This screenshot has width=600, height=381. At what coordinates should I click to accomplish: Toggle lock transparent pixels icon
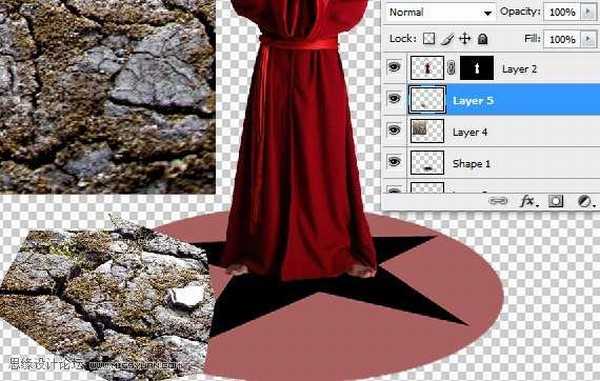(429, 39)
